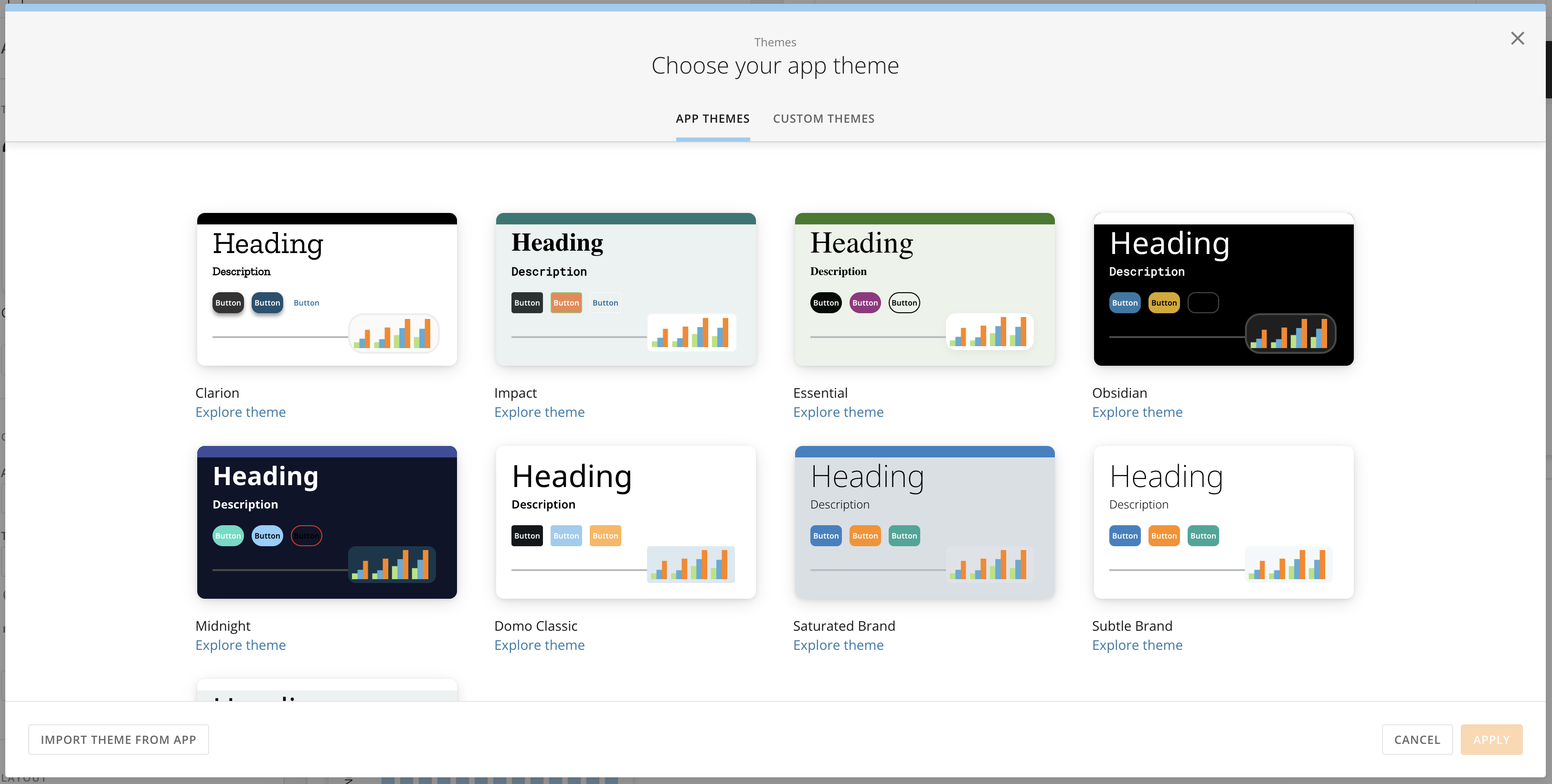This screenshot has width=1552, height=784.
Task: Explore the Impact theme
Action: 539,412
